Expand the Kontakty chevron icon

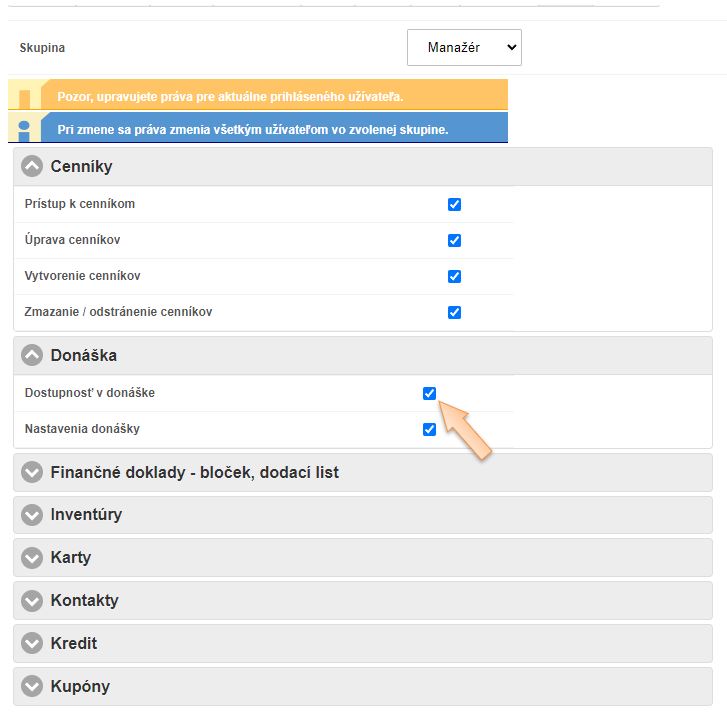(32, 601)
